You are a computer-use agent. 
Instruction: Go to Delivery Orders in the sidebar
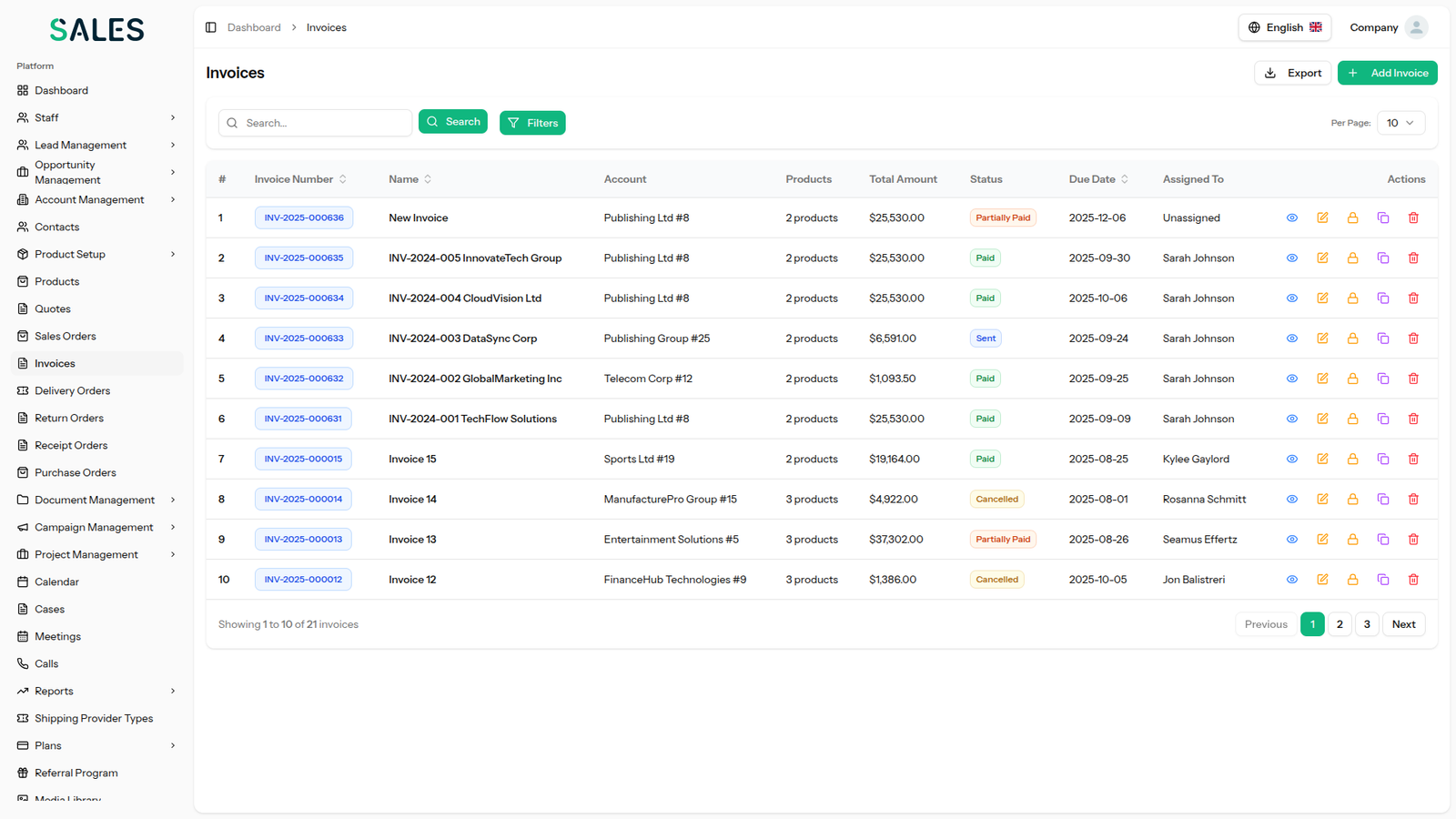click(72, 390)
